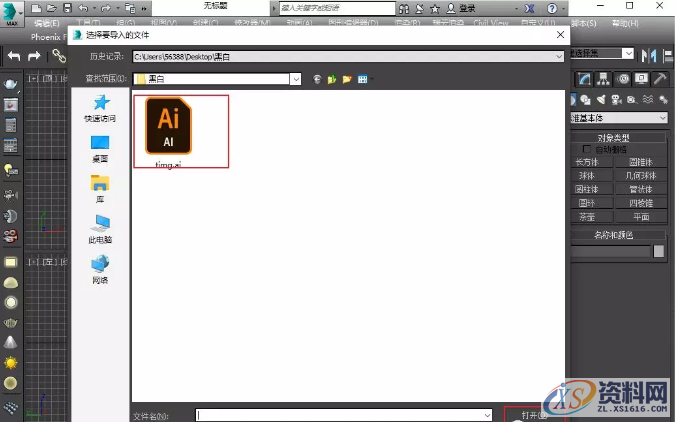Screen dimensions: 675x422
Task: Click the object color swatch
Action: point(659,251)
